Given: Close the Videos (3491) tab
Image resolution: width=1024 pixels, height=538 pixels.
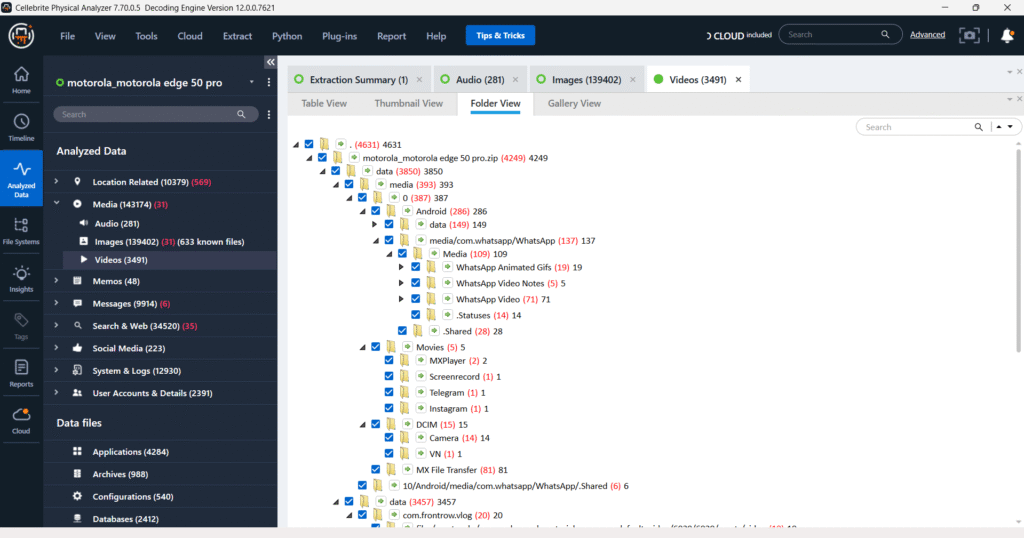Looking at the screenshot, I should coord(739,80).
